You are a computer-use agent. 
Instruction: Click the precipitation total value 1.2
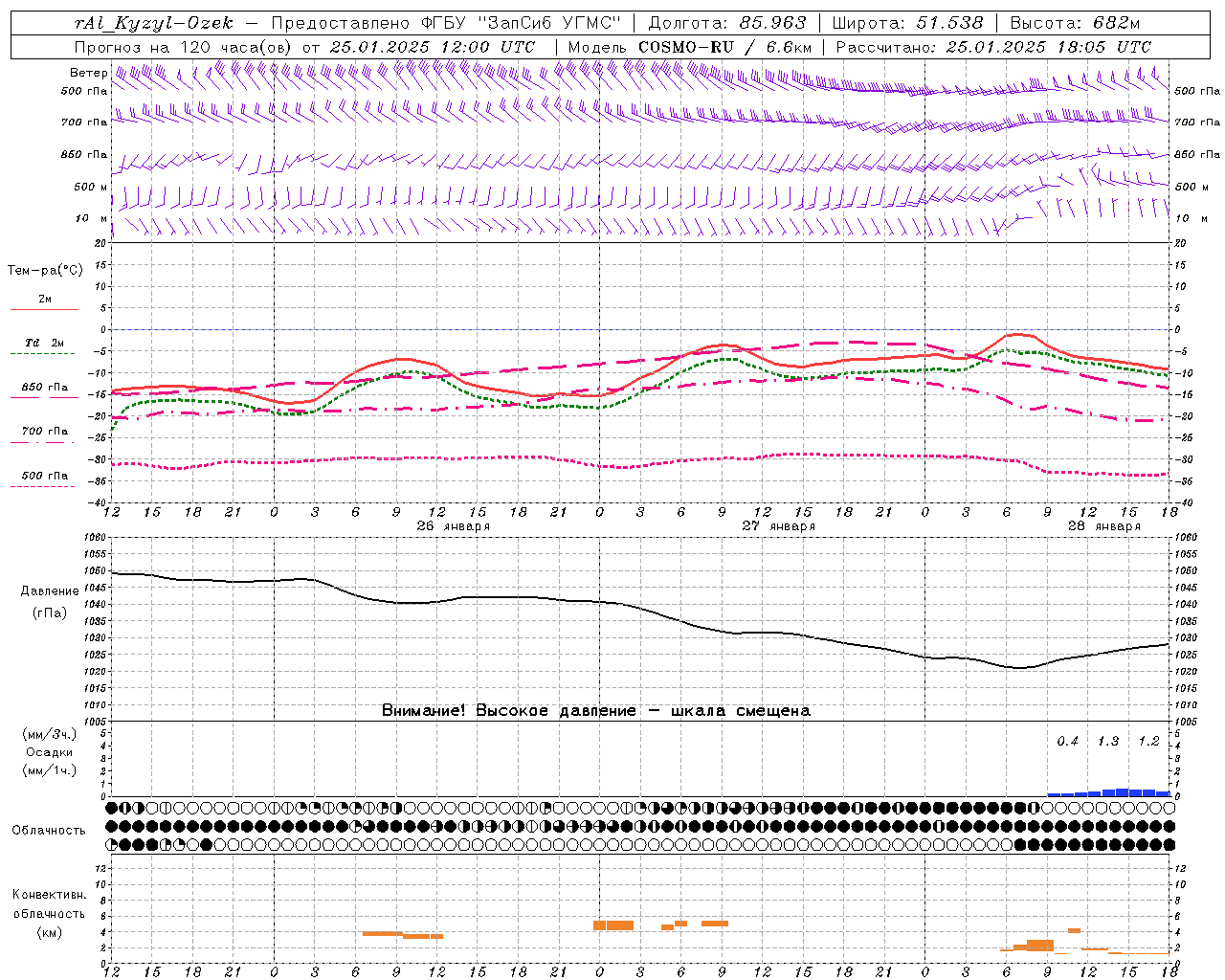point(1148,742)
